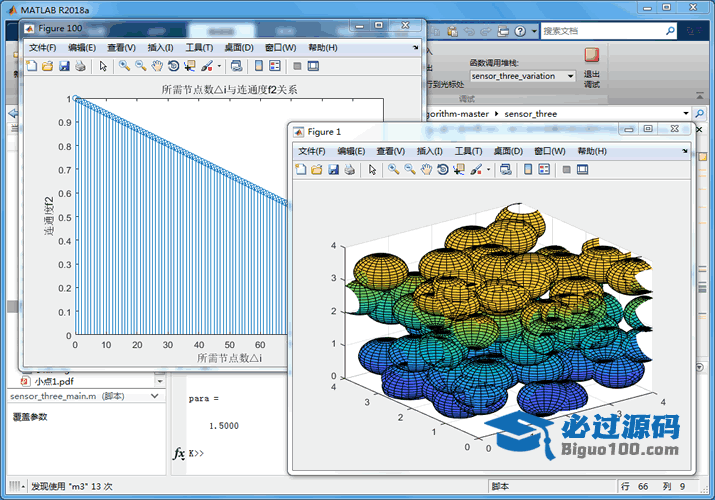
Task: Open 工具(T) menu in Figure 1
Action: pyautogui.click(x=468, y=151)
